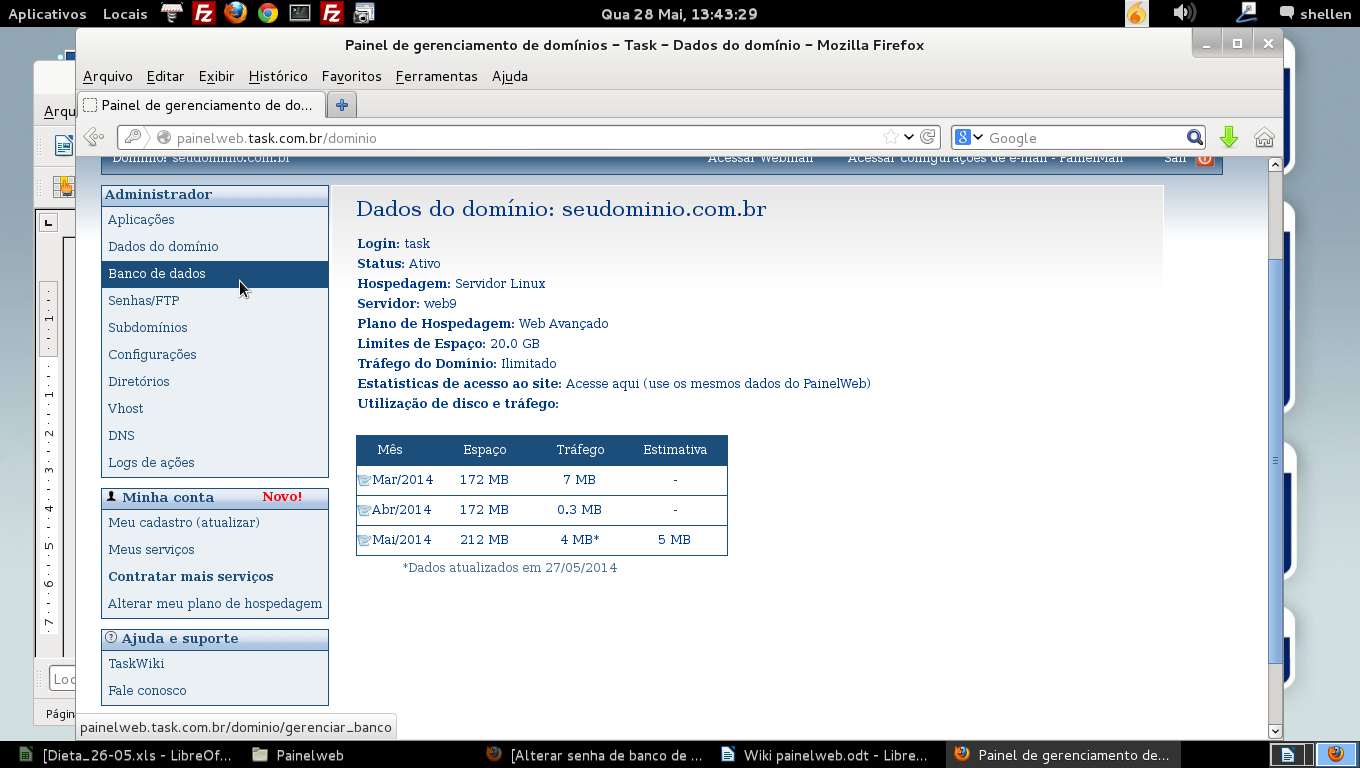
Task: Open the terminal launcher in top panel
Action: pyautogui.click(x=299, y=13)
